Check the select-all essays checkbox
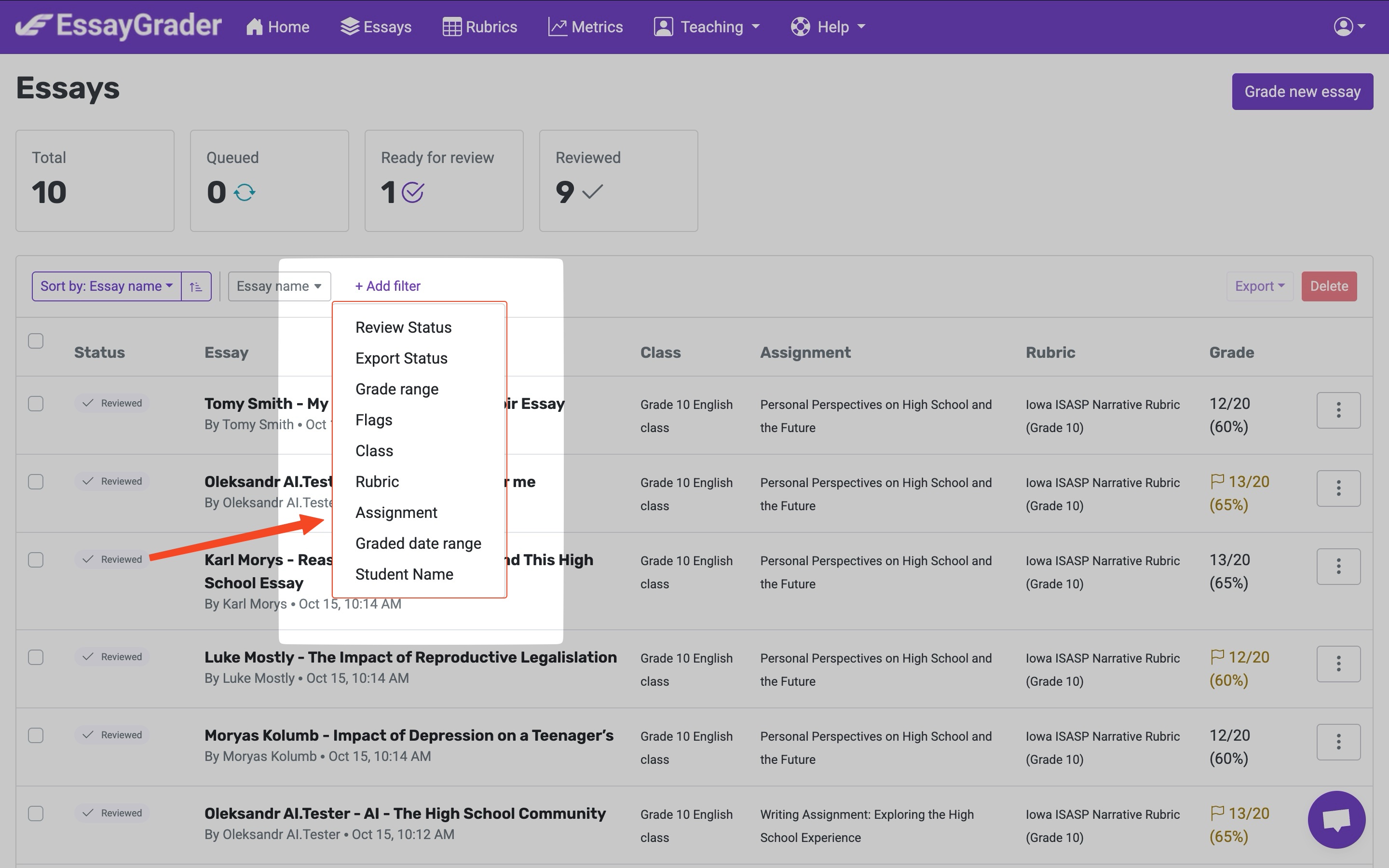 [36, 341]
